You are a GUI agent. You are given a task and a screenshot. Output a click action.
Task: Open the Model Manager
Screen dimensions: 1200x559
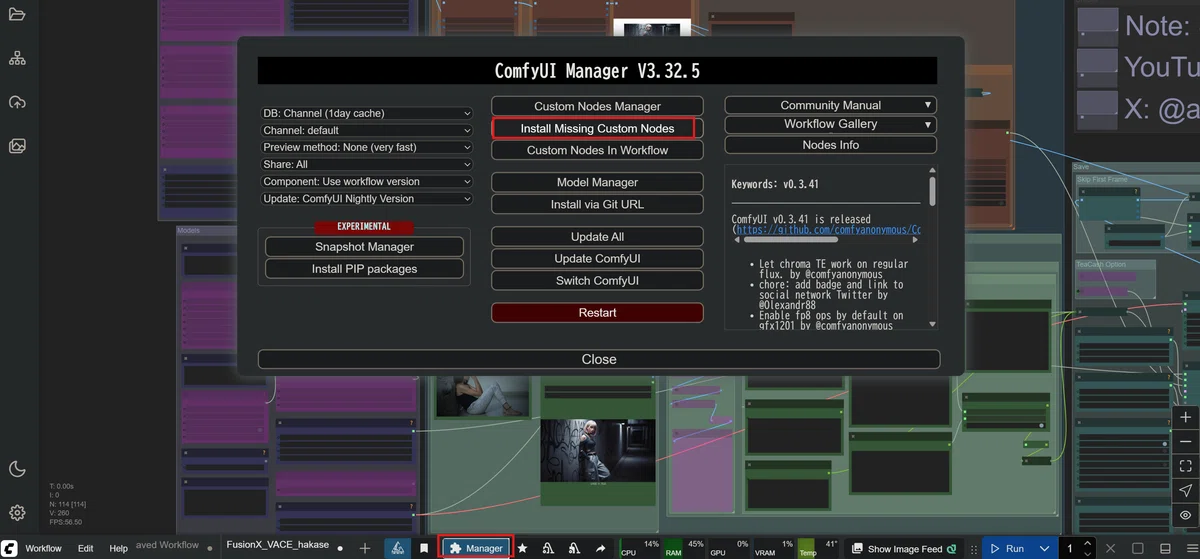pyautogui.click(x=597, y=182)
